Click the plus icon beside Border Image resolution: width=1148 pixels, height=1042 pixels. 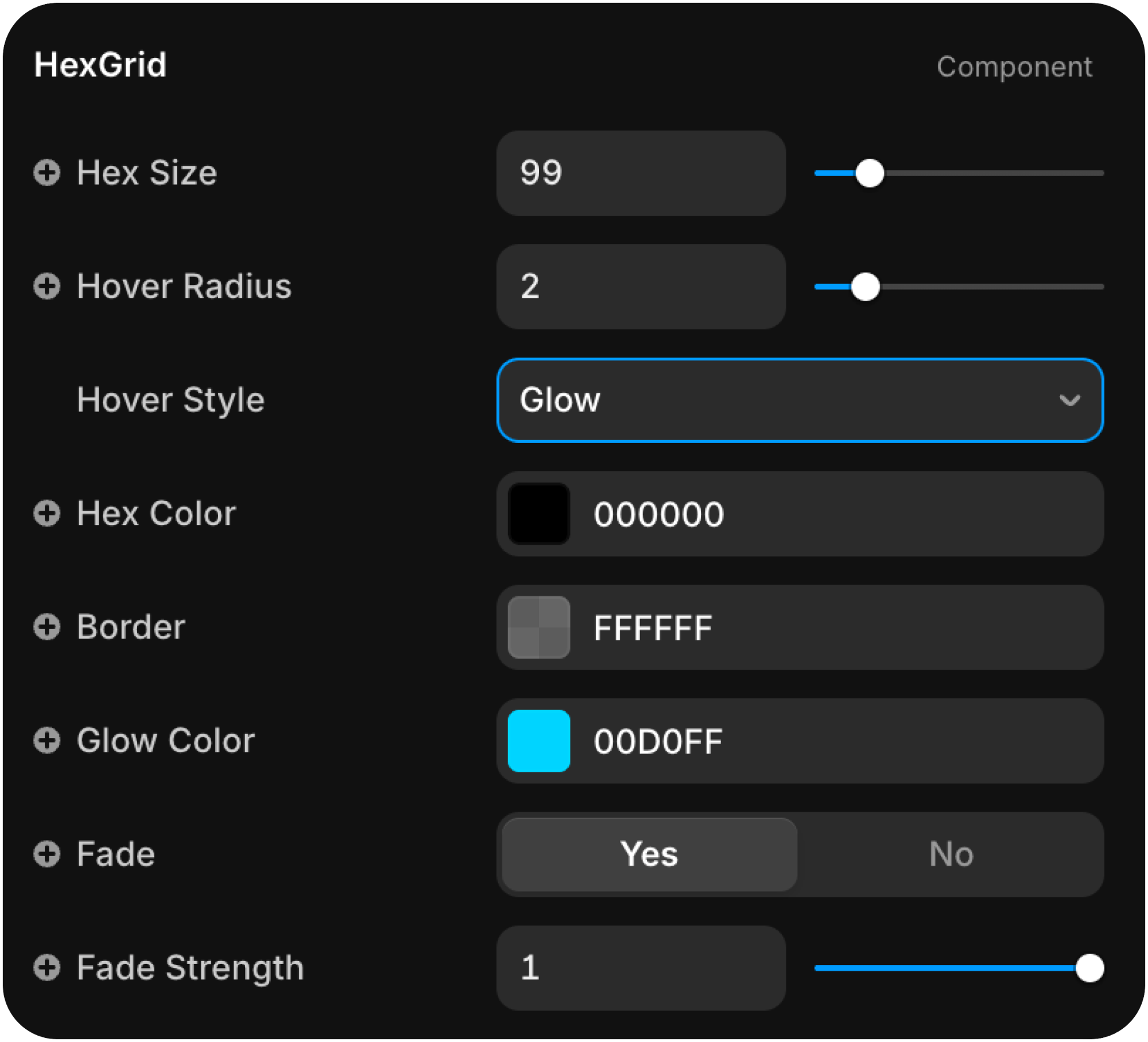click(46, 627)
